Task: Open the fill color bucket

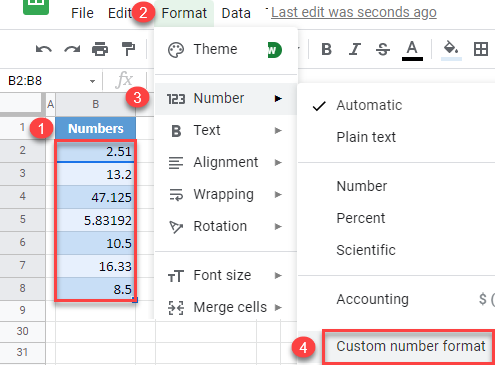Action: pyautogui.click(x=451, y=50)
